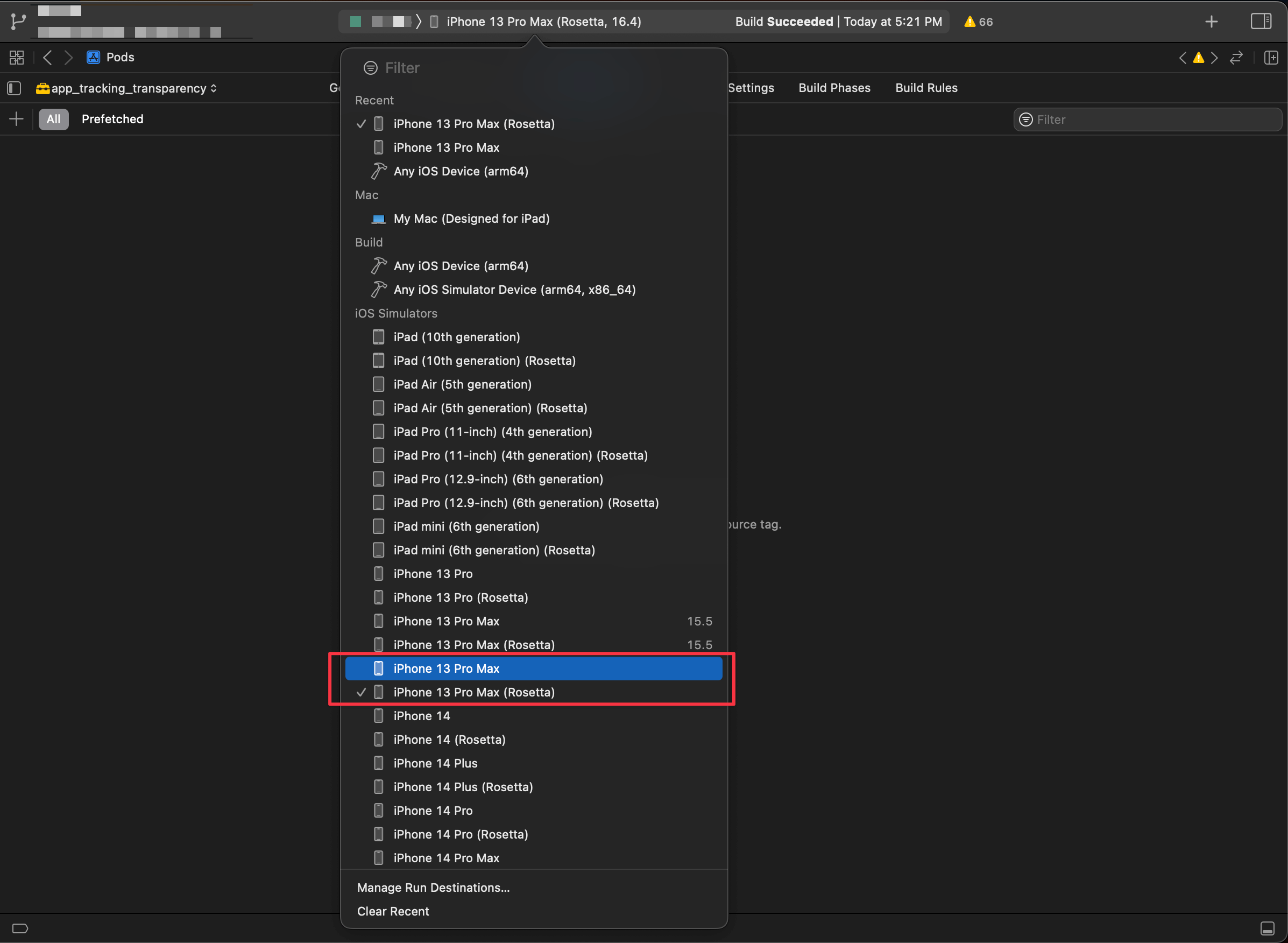Image resolution: width=1288 pixels, height=943 pixels.
Task: Select iPad (10th generation) (Rosetta)
Action: point(533,361)
